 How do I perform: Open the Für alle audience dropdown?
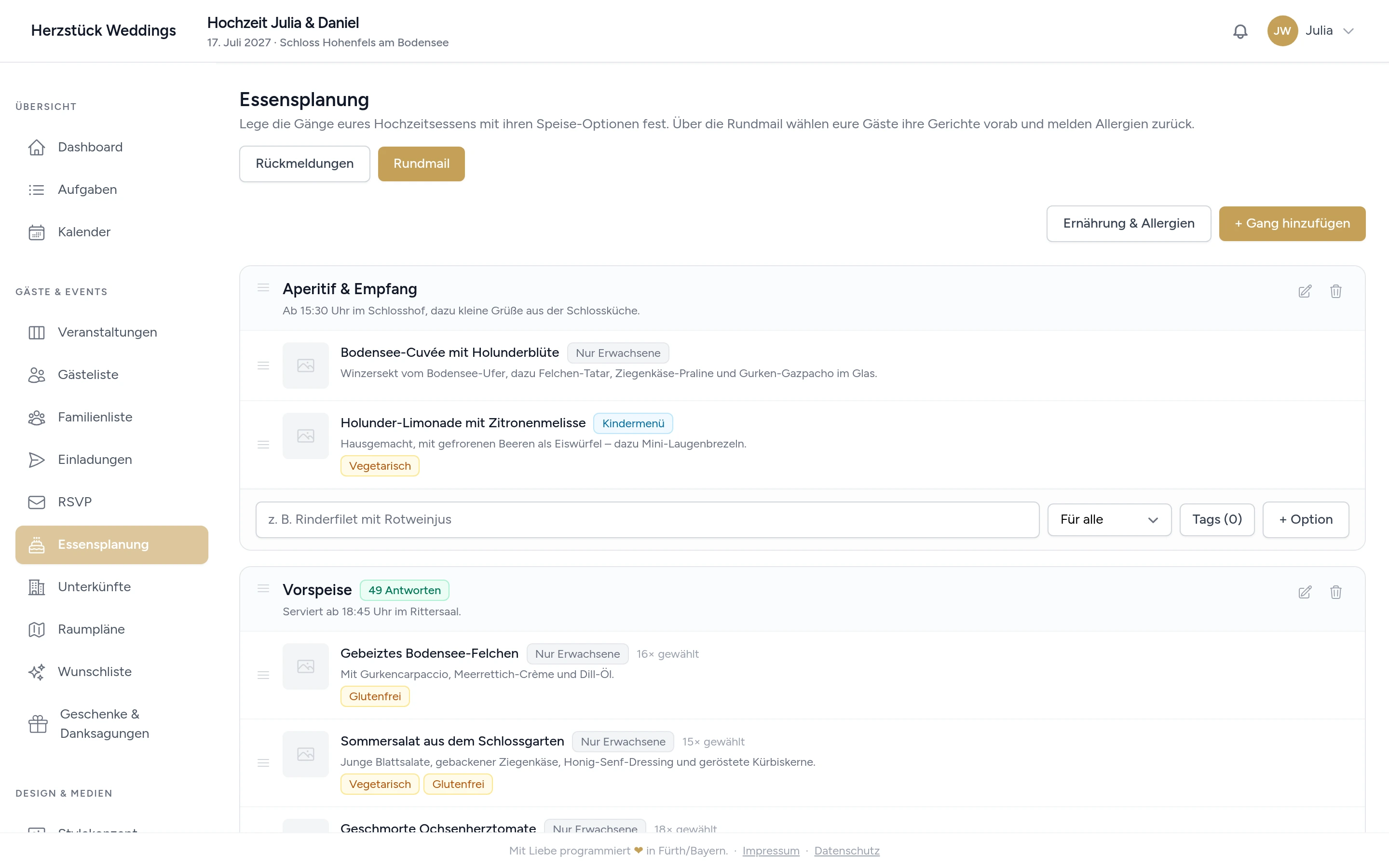pos(1109,519)
